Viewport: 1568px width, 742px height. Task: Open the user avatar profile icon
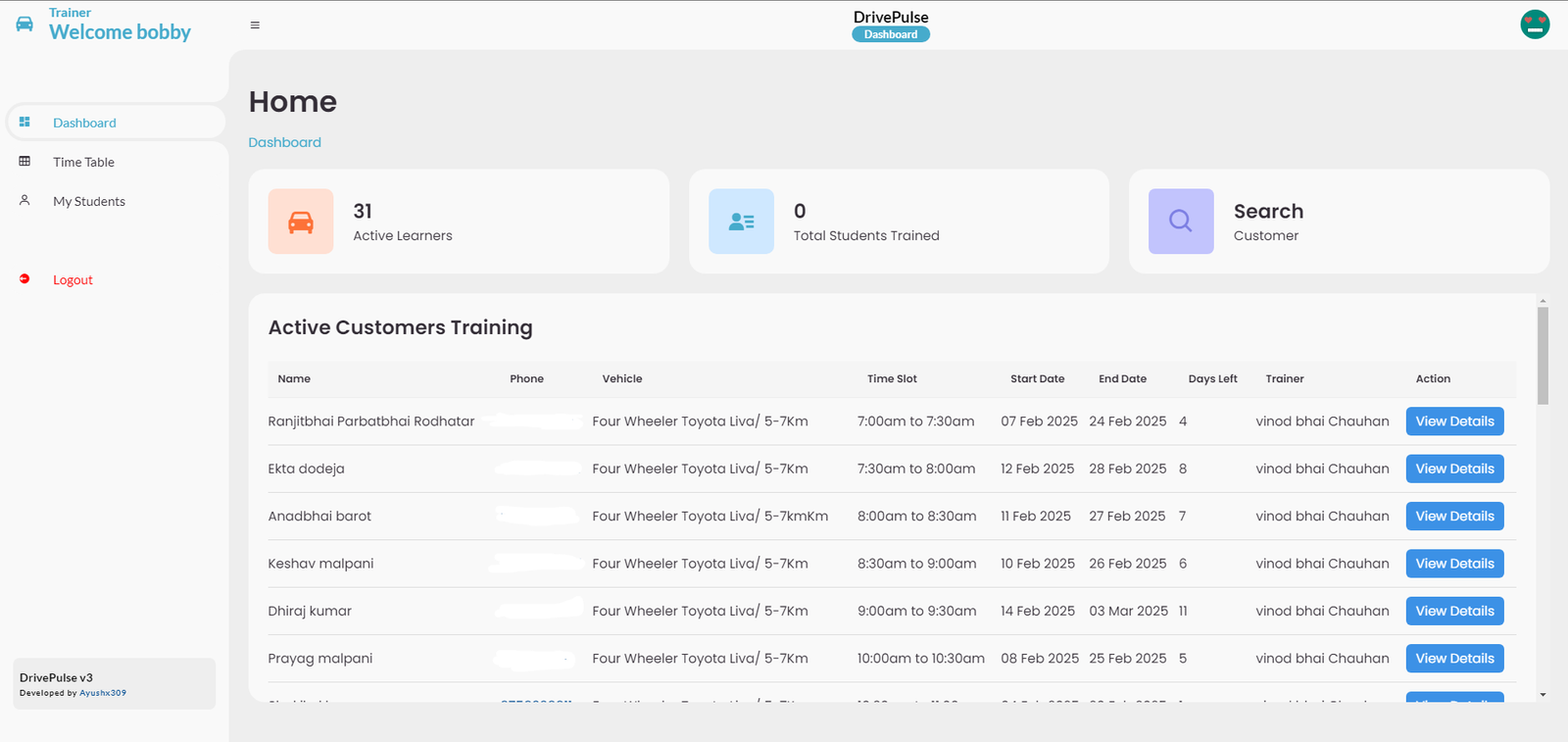tap(1535, 25)
